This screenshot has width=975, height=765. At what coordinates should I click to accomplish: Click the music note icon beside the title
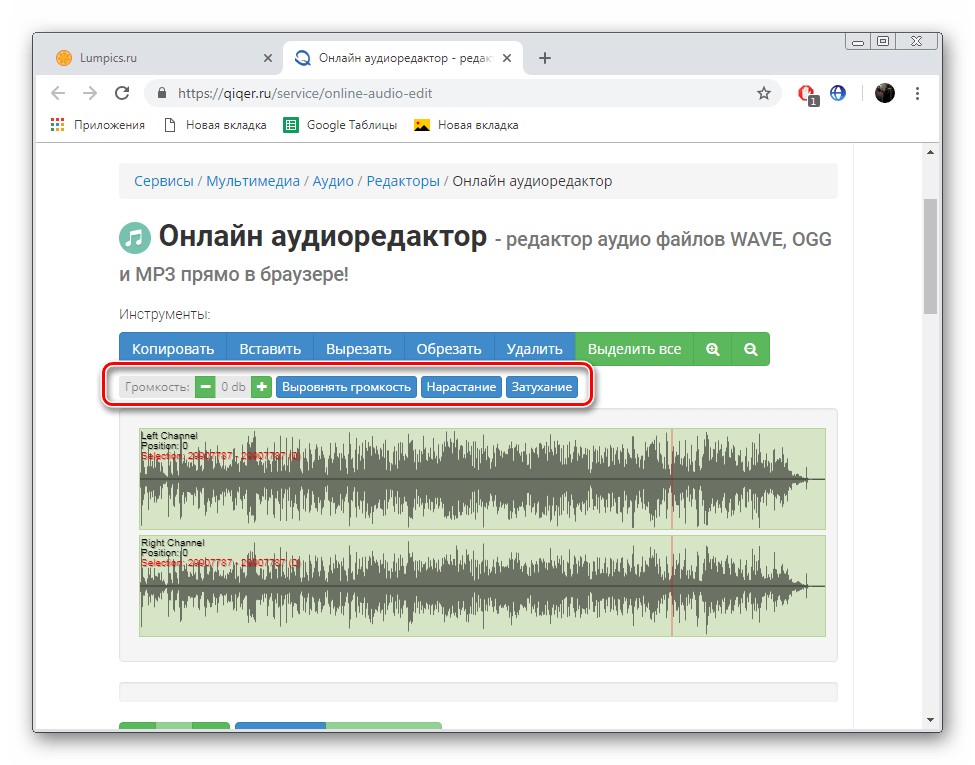137,238
